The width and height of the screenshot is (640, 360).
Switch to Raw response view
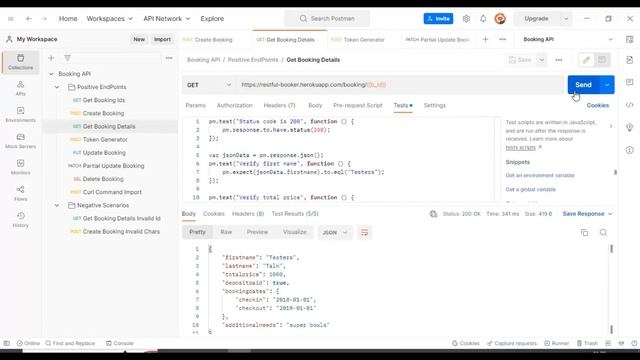pyautogui.click(x=226, y=232)
